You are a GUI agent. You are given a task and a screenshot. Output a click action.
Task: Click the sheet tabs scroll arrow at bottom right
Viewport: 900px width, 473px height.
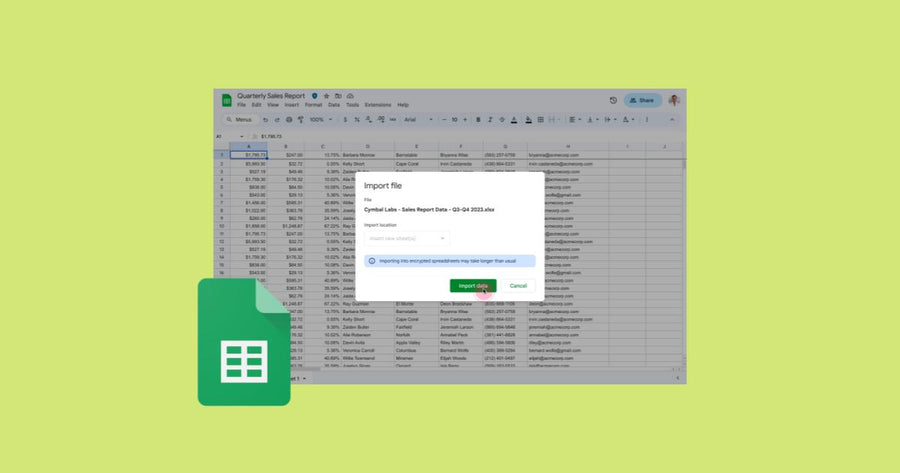[x=678, y=378]
